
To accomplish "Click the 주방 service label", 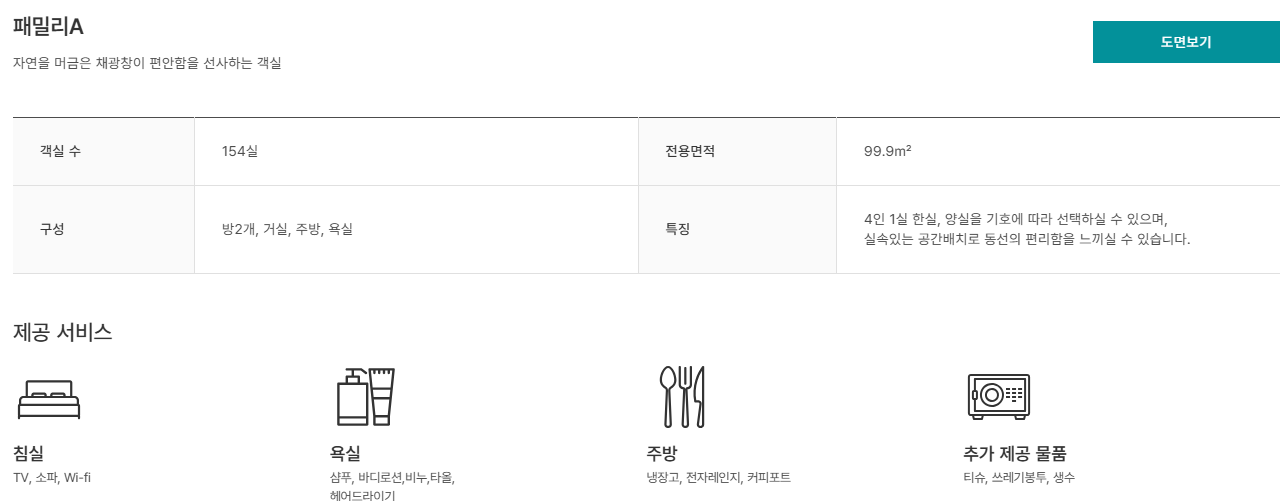I will [662, 453].
